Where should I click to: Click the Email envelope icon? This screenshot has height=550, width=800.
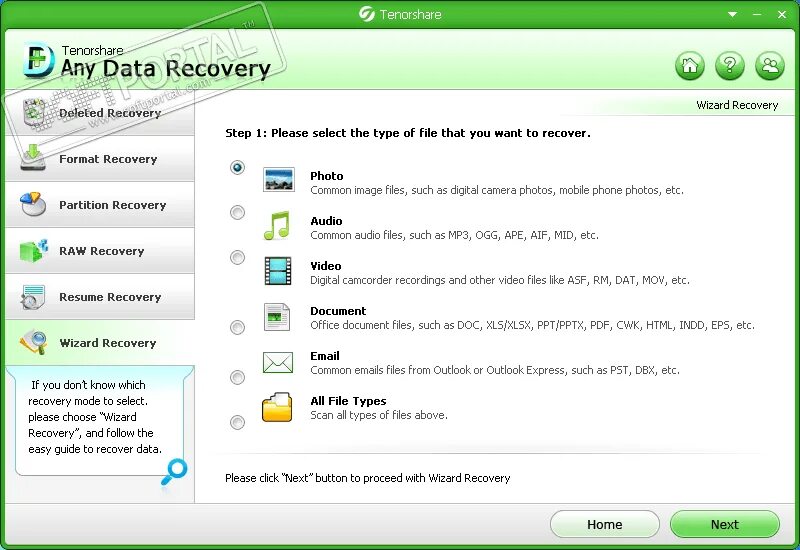278,362
